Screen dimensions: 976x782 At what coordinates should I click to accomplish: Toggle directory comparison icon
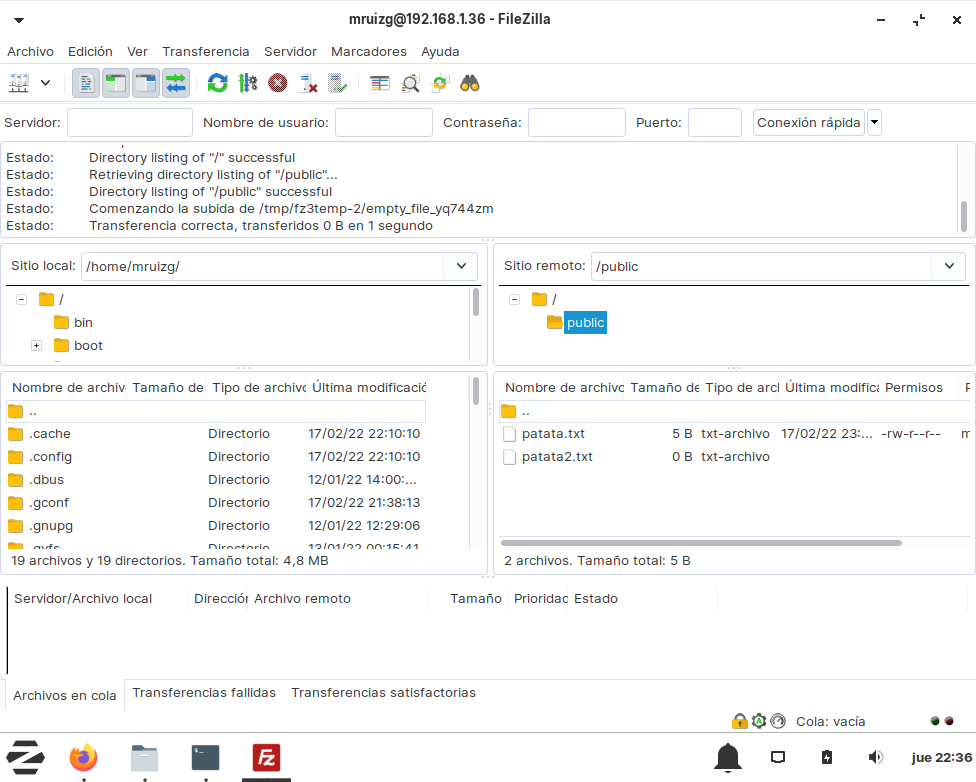tap(410, 83)
